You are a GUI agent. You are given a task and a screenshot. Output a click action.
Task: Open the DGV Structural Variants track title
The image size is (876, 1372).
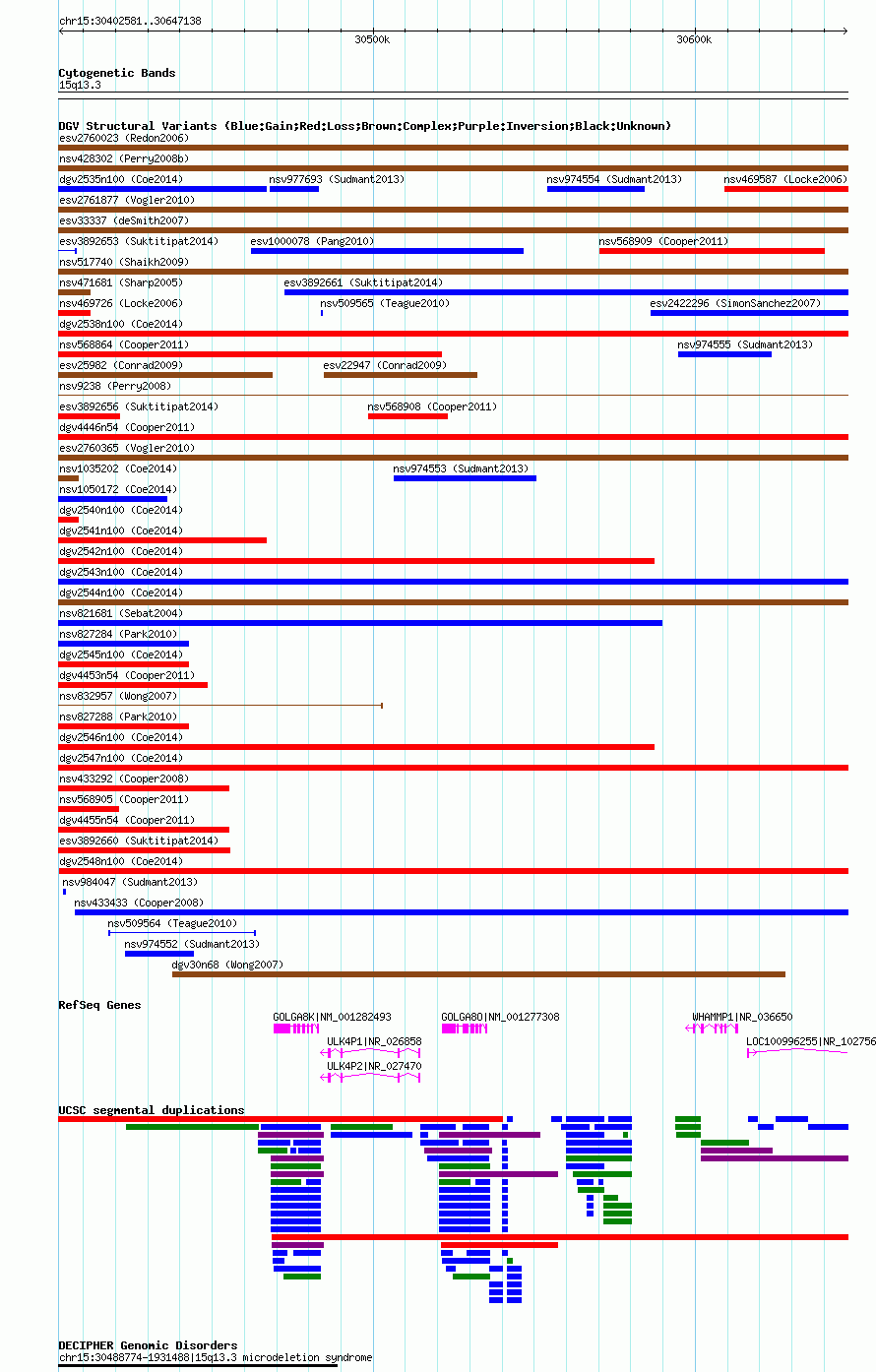[x=365, y=126]
